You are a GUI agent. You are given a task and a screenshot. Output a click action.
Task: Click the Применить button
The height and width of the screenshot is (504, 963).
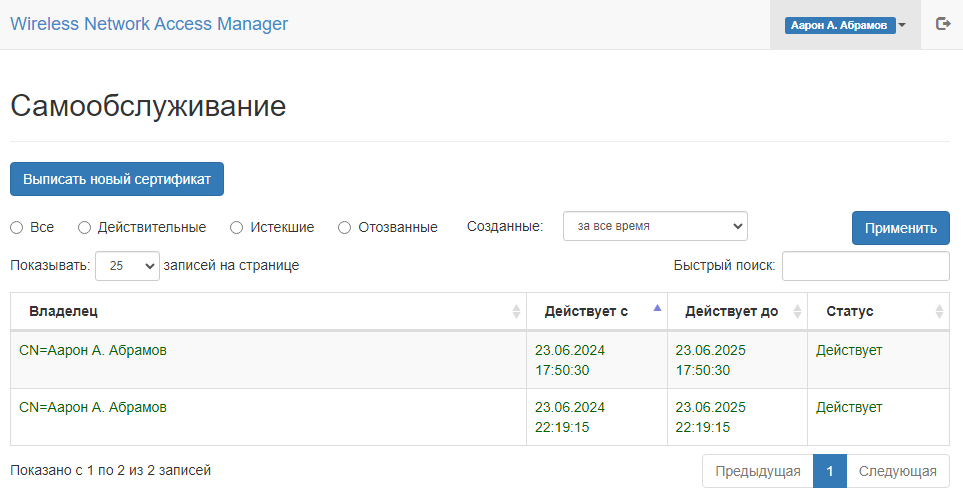[x=900, y=228]
